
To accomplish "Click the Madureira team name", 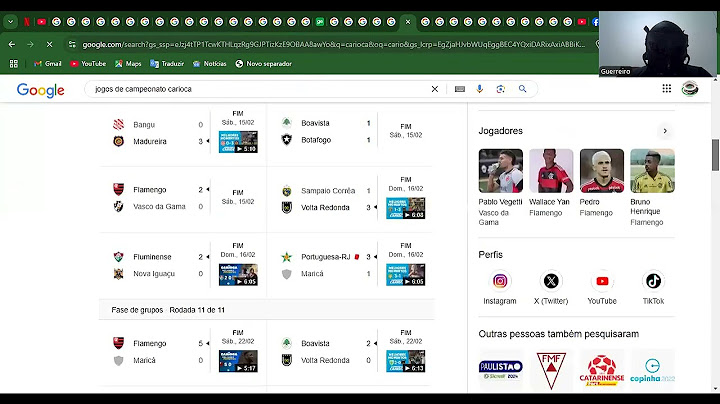I will (x=150, y=141).
